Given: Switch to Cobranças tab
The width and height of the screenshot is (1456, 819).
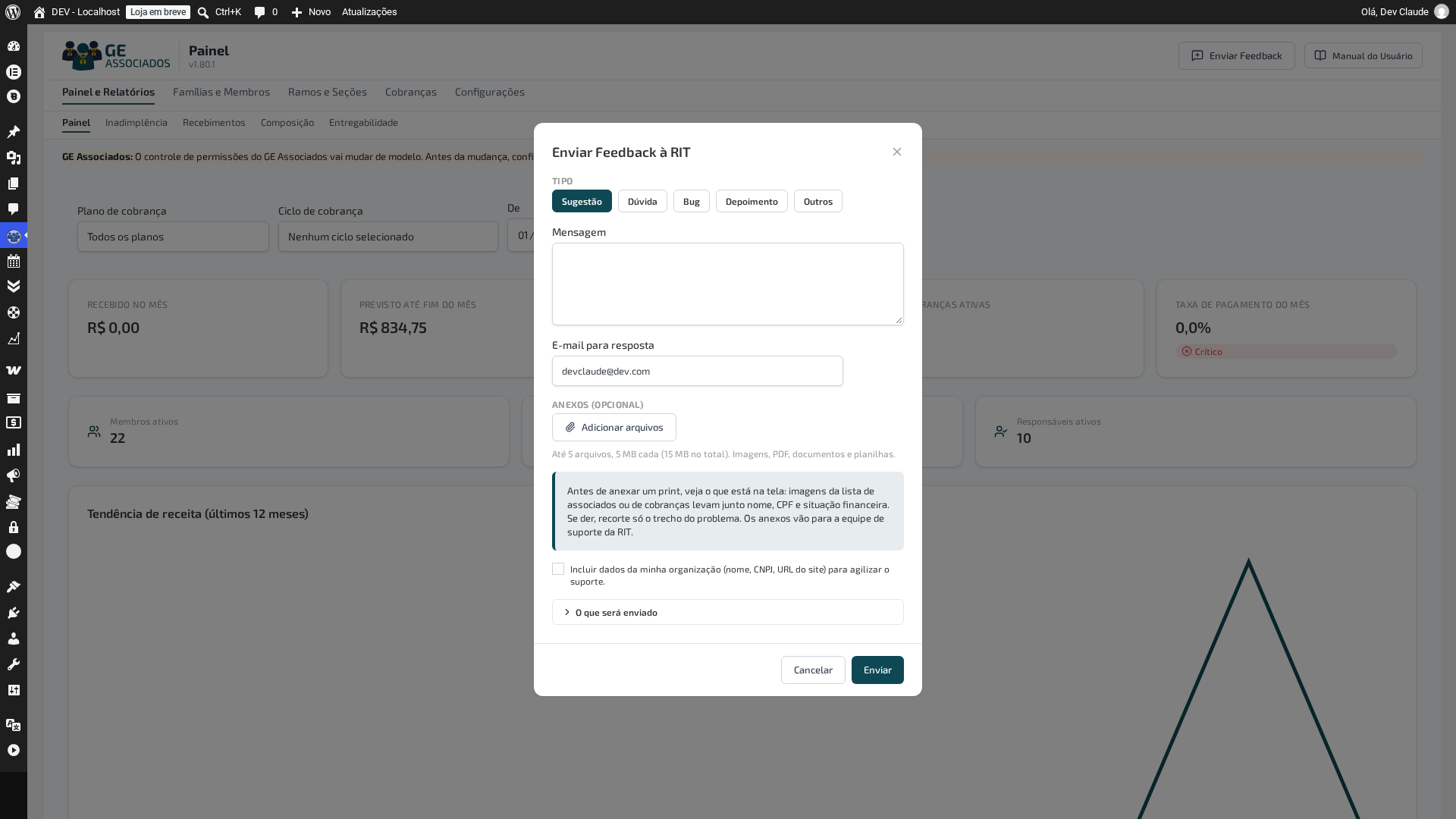Looking at the screenshot, I should 411,92.
